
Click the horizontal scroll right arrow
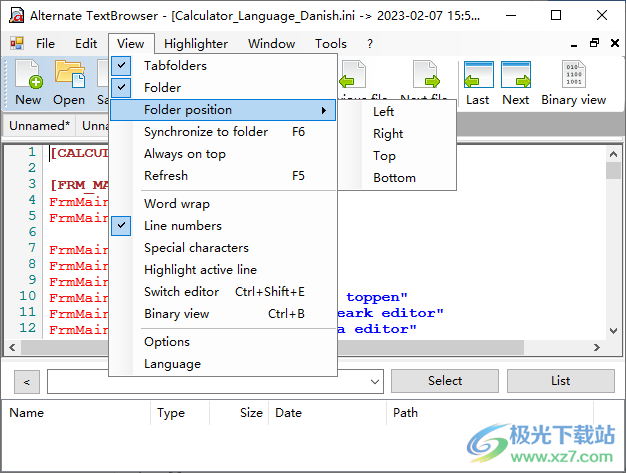596,347
